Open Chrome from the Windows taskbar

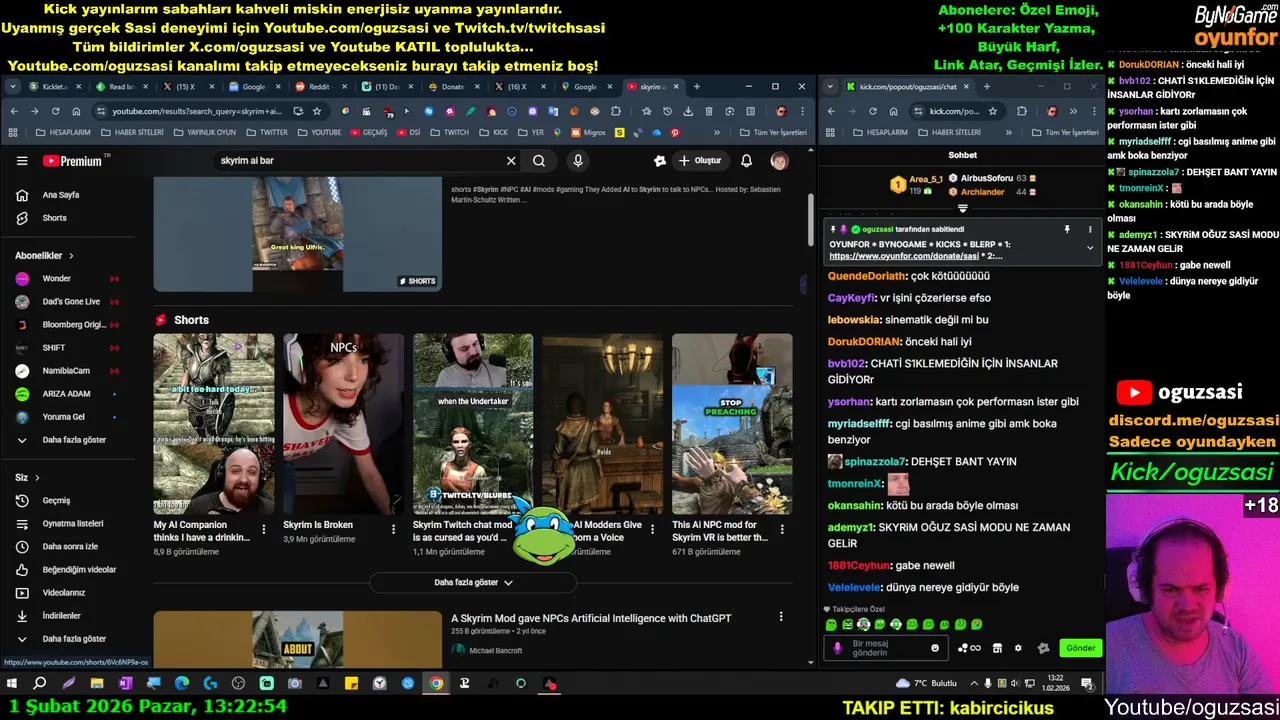(x=436, y=684)
